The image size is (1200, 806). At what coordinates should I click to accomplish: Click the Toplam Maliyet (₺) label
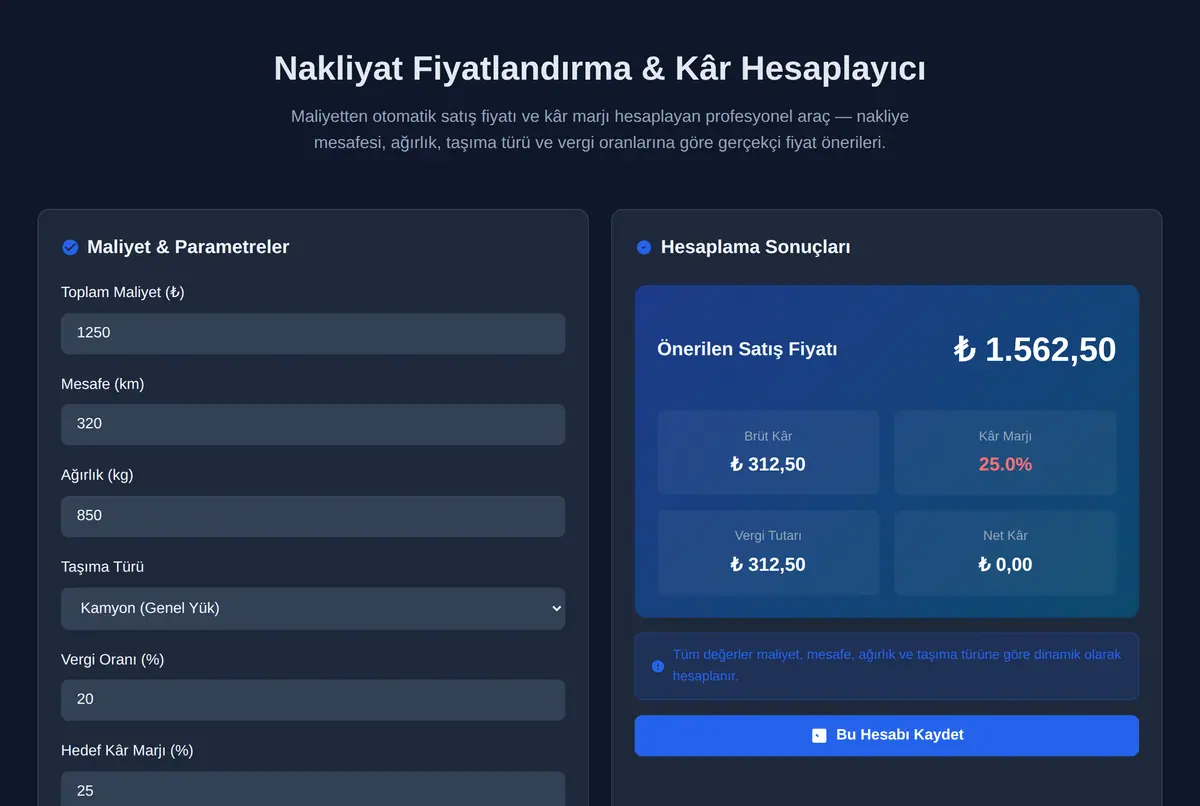pos(123,292)
